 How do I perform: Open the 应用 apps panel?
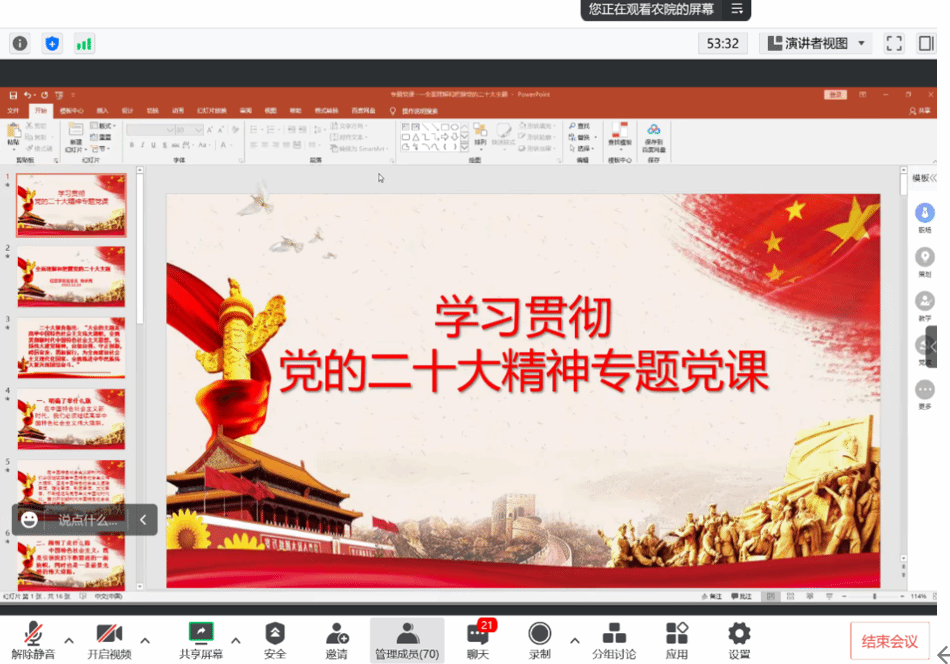point(677,640)
